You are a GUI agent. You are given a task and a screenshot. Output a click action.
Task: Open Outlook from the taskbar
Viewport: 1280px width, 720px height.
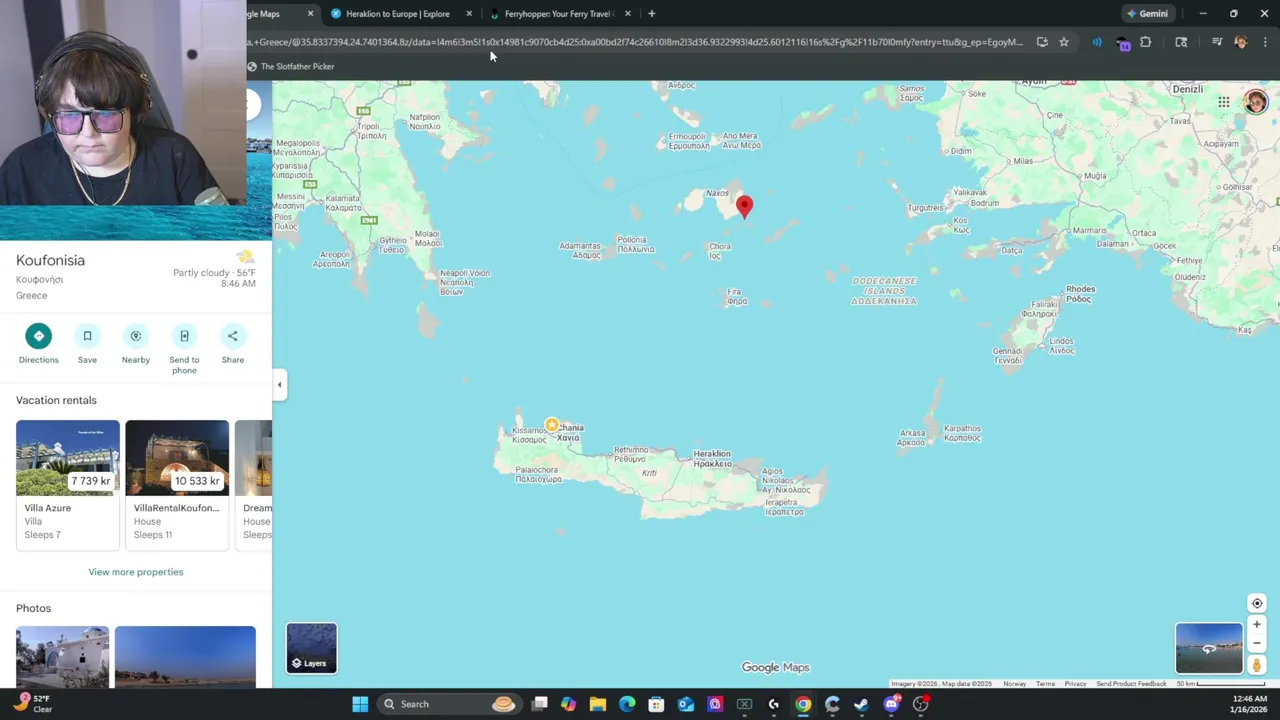point(686,704)
